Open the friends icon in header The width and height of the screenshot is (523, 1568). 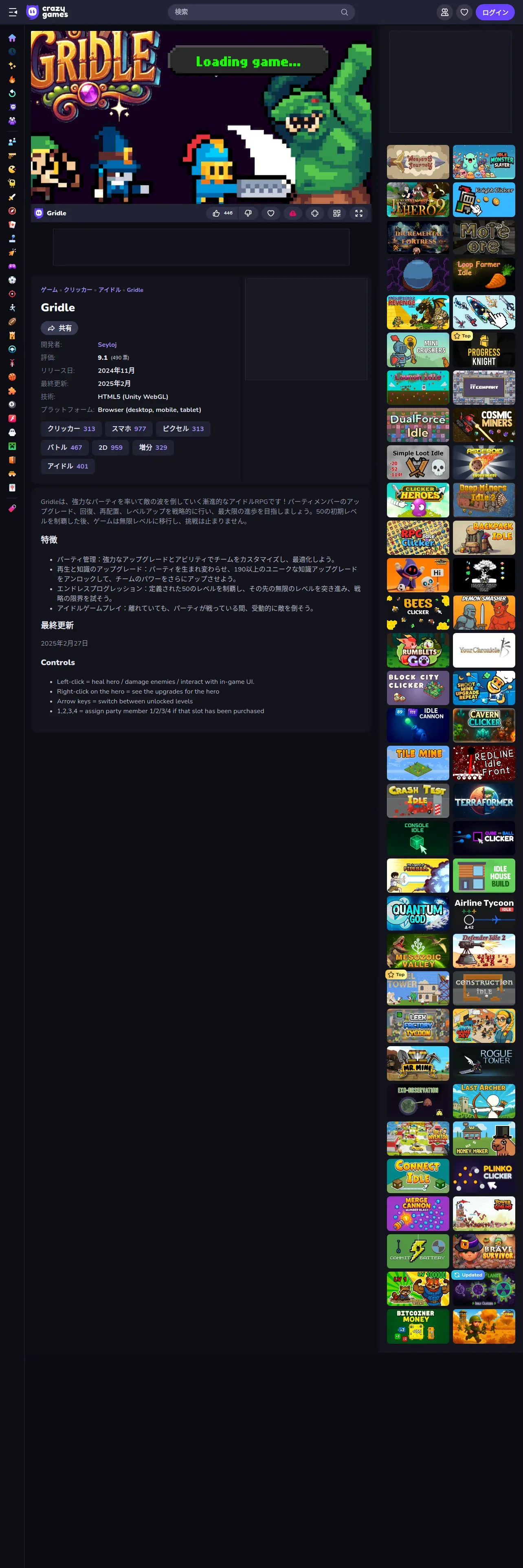(445, 12)
